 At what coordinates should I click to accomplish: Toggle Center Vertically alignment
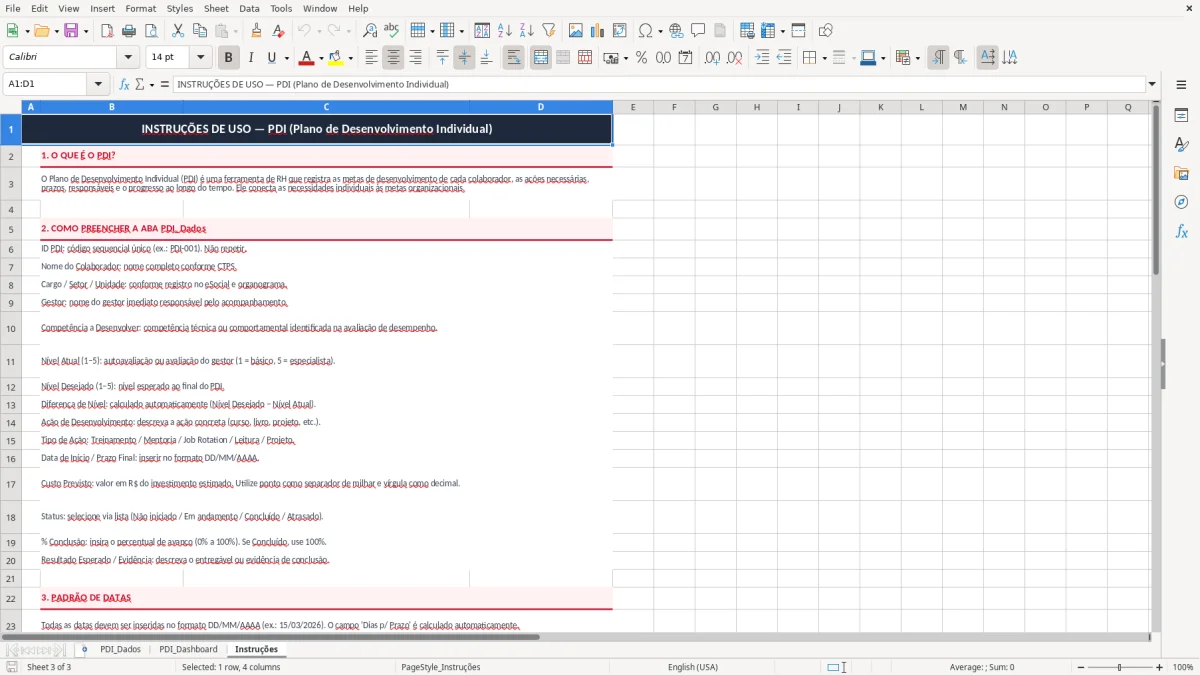click(x=464, y=58)
